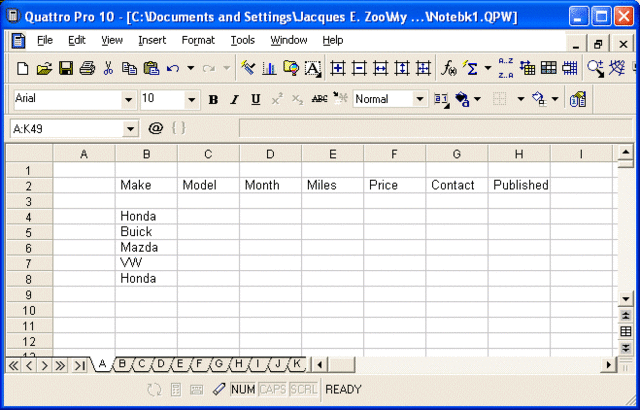The image size is (640, 410).
Task: Go to previous sheet with < button
Action: [x=29, y=366]
